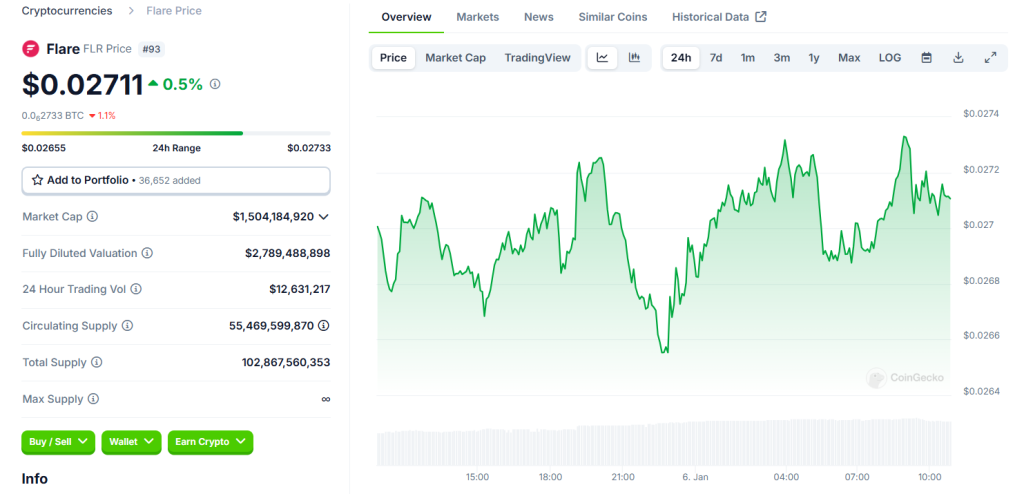This screenshot has height=494, width=1024.
Task: Expand the Earn Crypto dropdown
Action: coord(210,442)
